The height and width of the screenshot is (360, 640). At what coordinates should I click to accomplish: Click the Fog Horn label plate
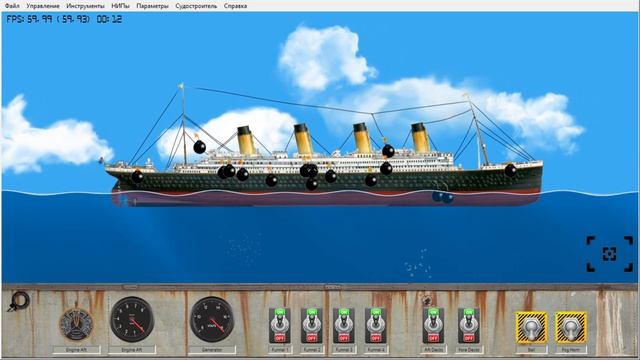[571, 350]
